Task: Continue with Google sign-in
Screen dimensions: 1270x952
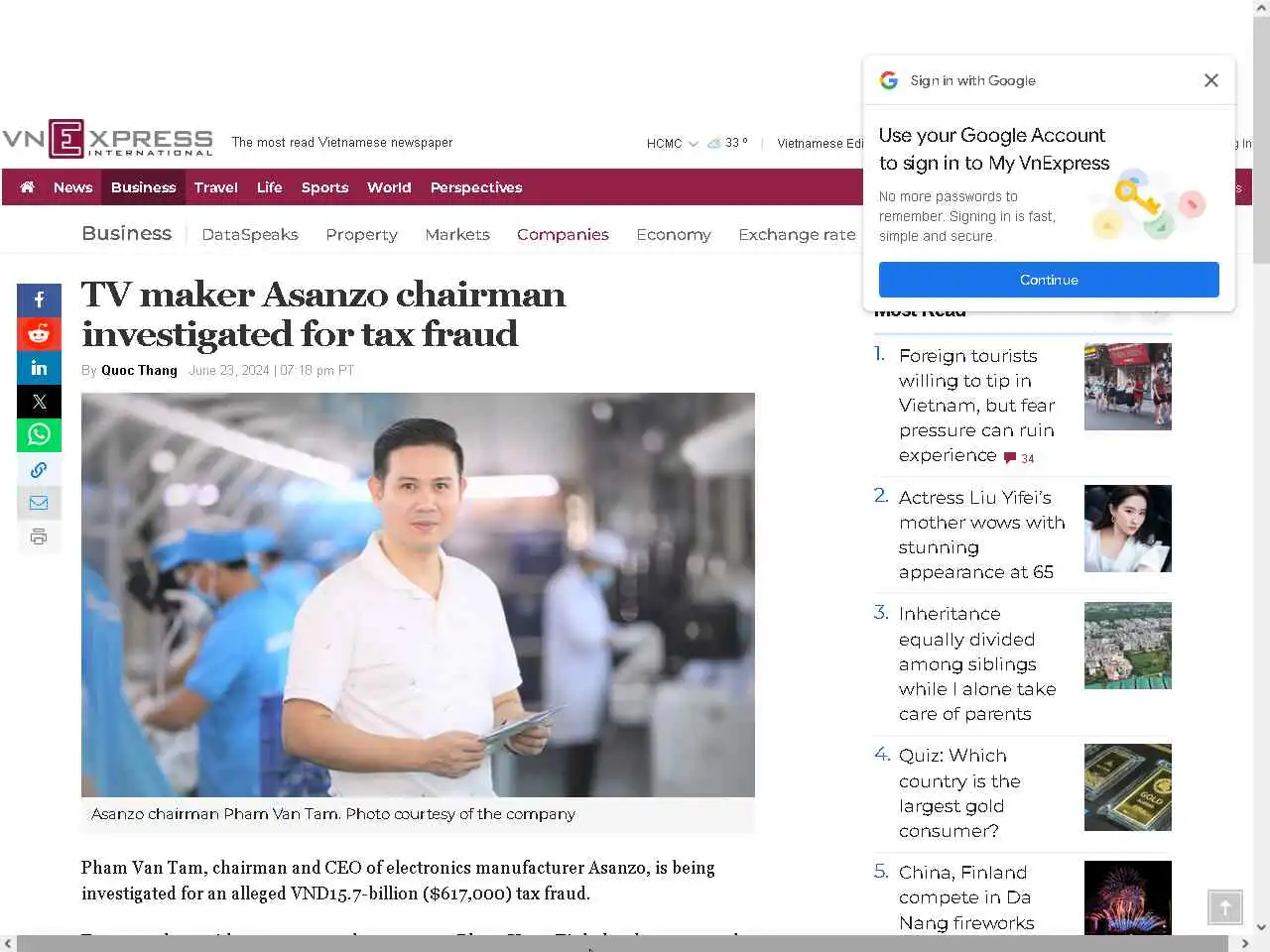Action: coord(1049,280)
